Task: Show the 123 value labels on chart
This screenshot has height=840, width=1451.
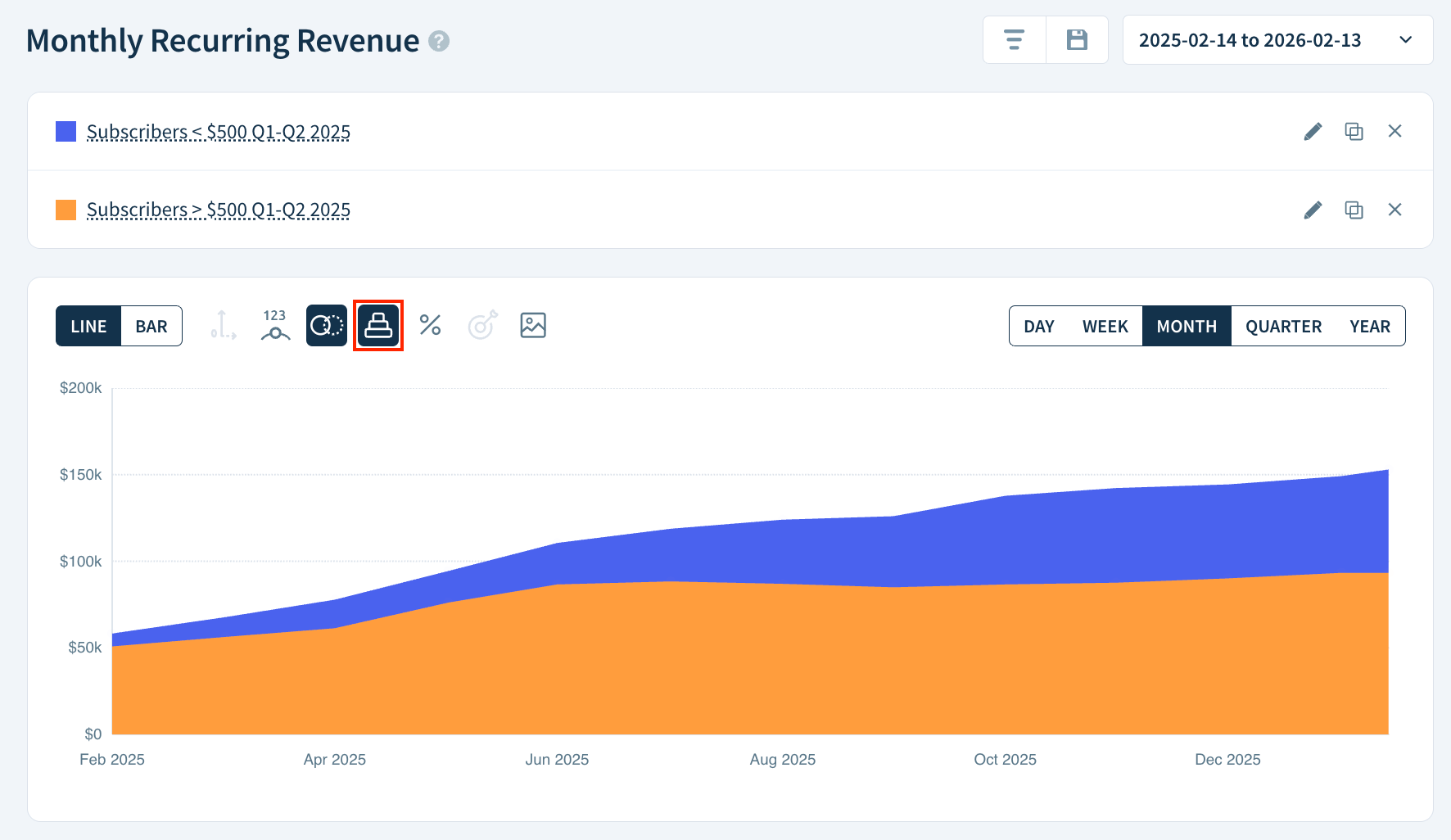Action: (274, 325)
